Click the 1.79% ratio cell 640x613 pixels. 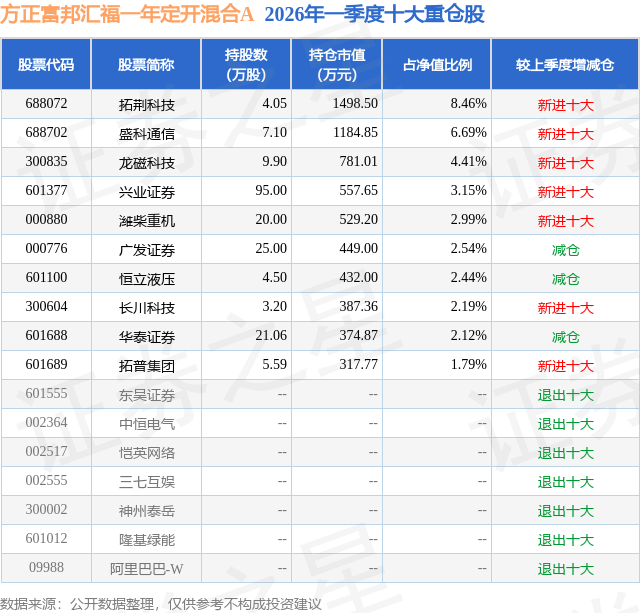tap(469, 364)
